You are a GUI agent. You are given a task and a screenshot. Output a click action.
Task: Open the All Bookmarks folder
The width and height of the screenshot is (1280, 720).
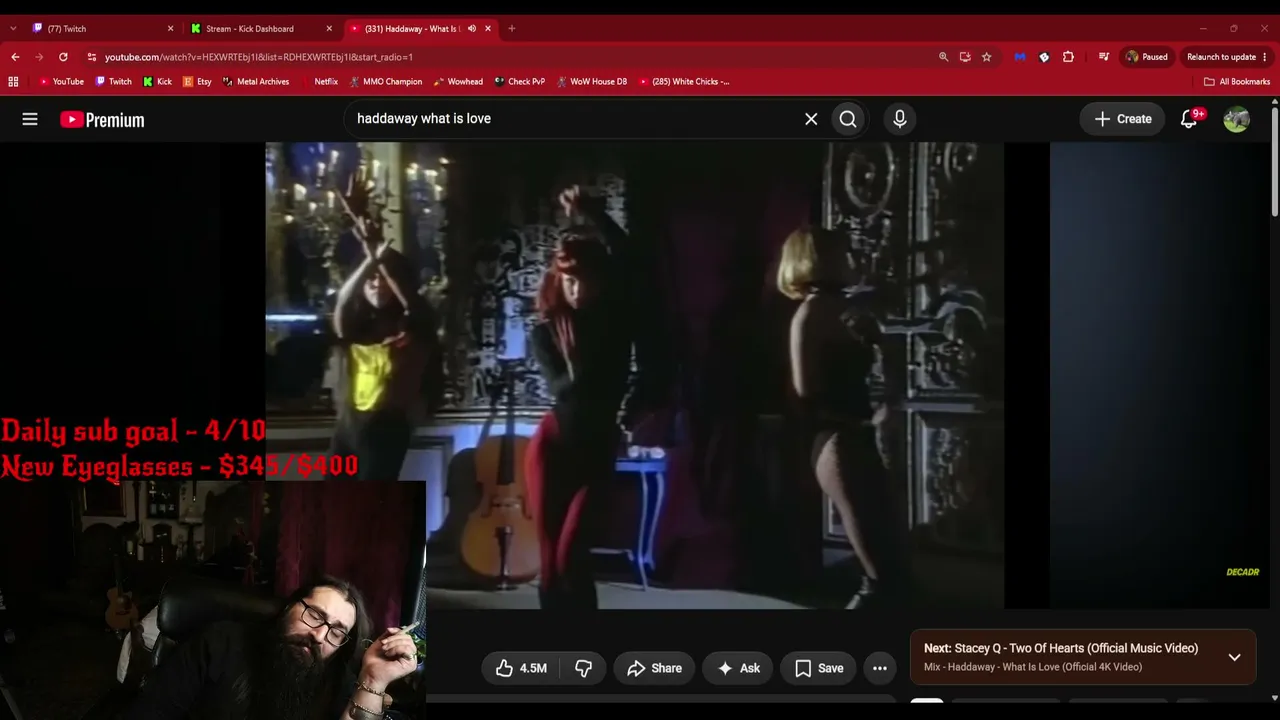coord(1237,82)
